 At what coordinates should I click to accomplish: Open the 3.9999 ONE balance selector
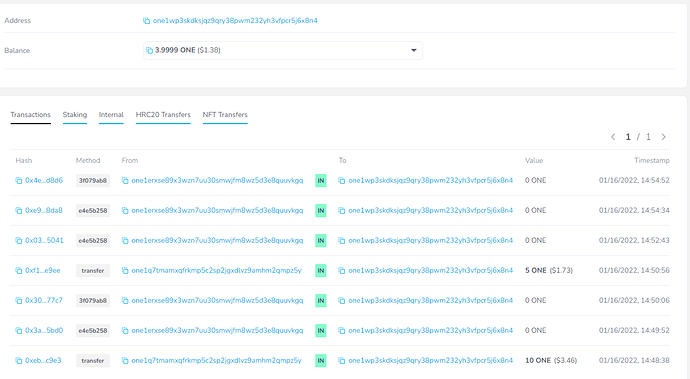click(x=283, y=50)
